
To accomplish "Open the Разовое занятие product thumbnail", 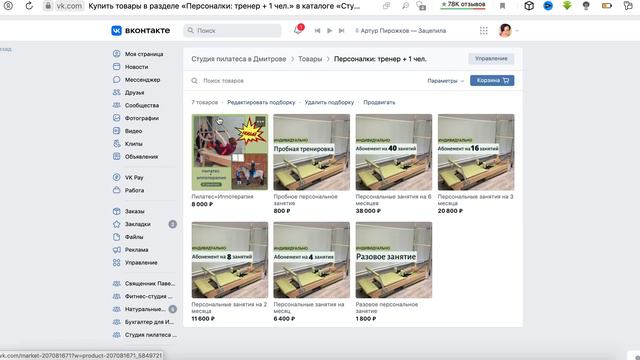I will pyautogui.click(x=394, y=260).
